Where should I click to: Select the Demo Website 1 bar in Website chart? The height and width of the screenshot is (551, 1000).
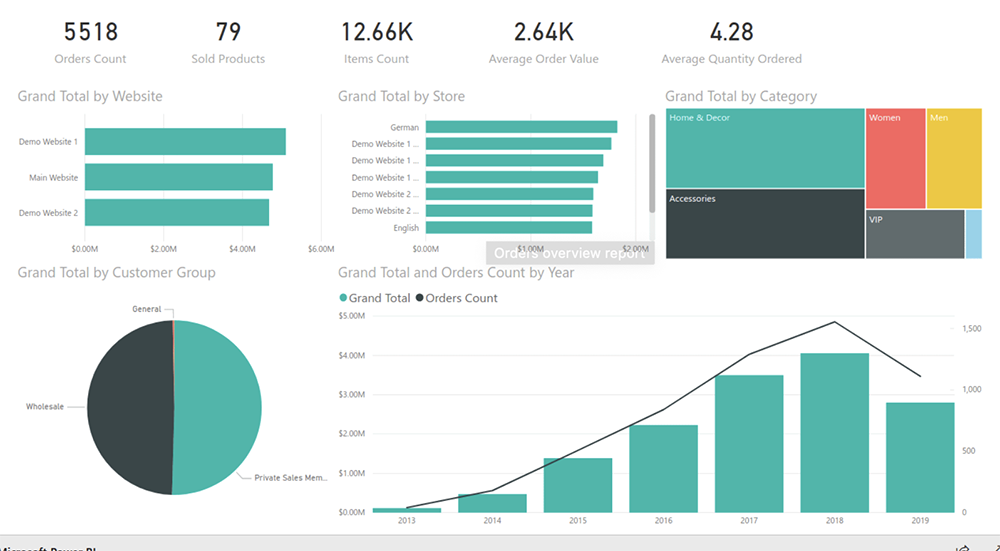[x=185, y=142]
